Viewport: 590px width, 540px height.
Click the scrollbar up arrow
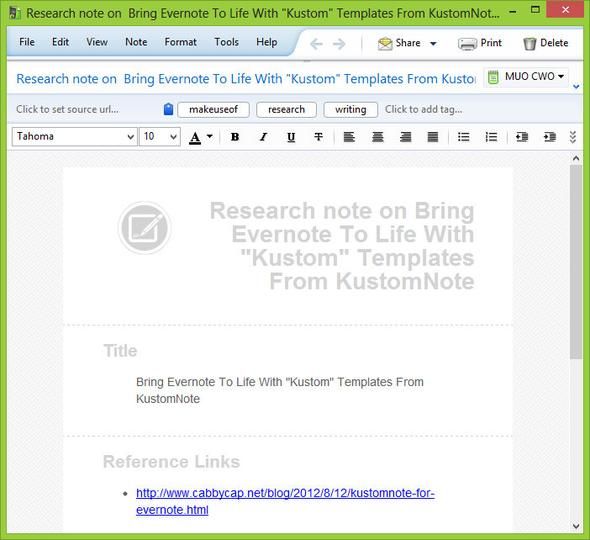pos(576,158)
